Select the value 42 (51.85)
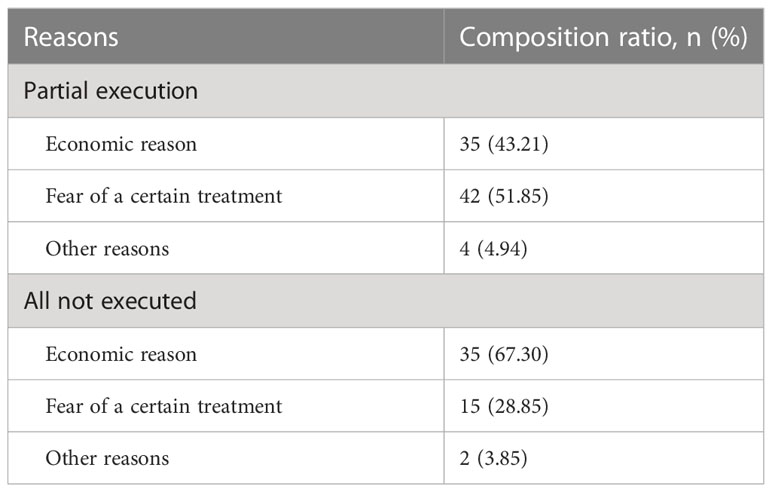This screenshot has height=492, width=772. [504, 196]
